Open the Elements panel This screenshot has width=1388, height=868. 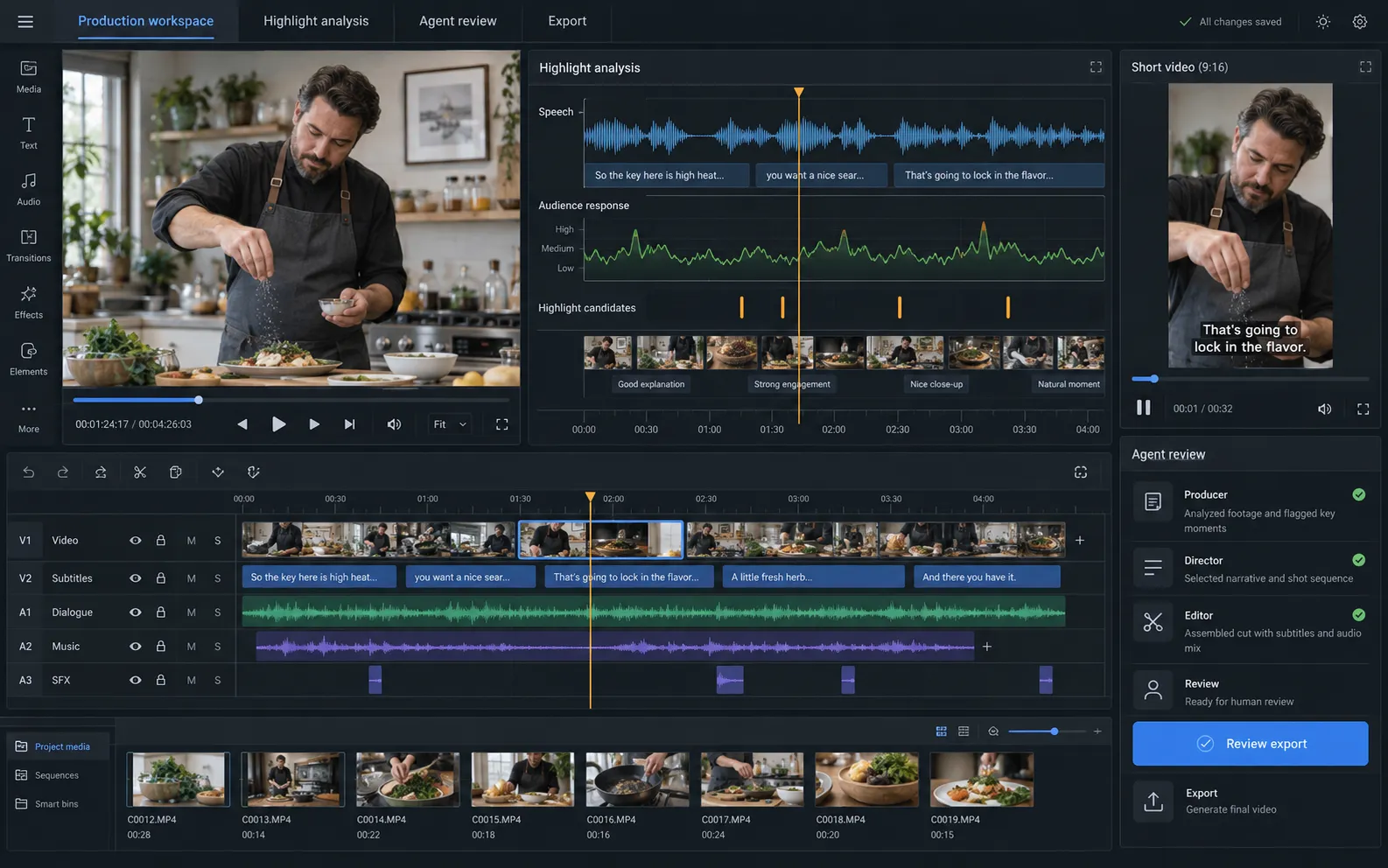(x=29, y=359)
